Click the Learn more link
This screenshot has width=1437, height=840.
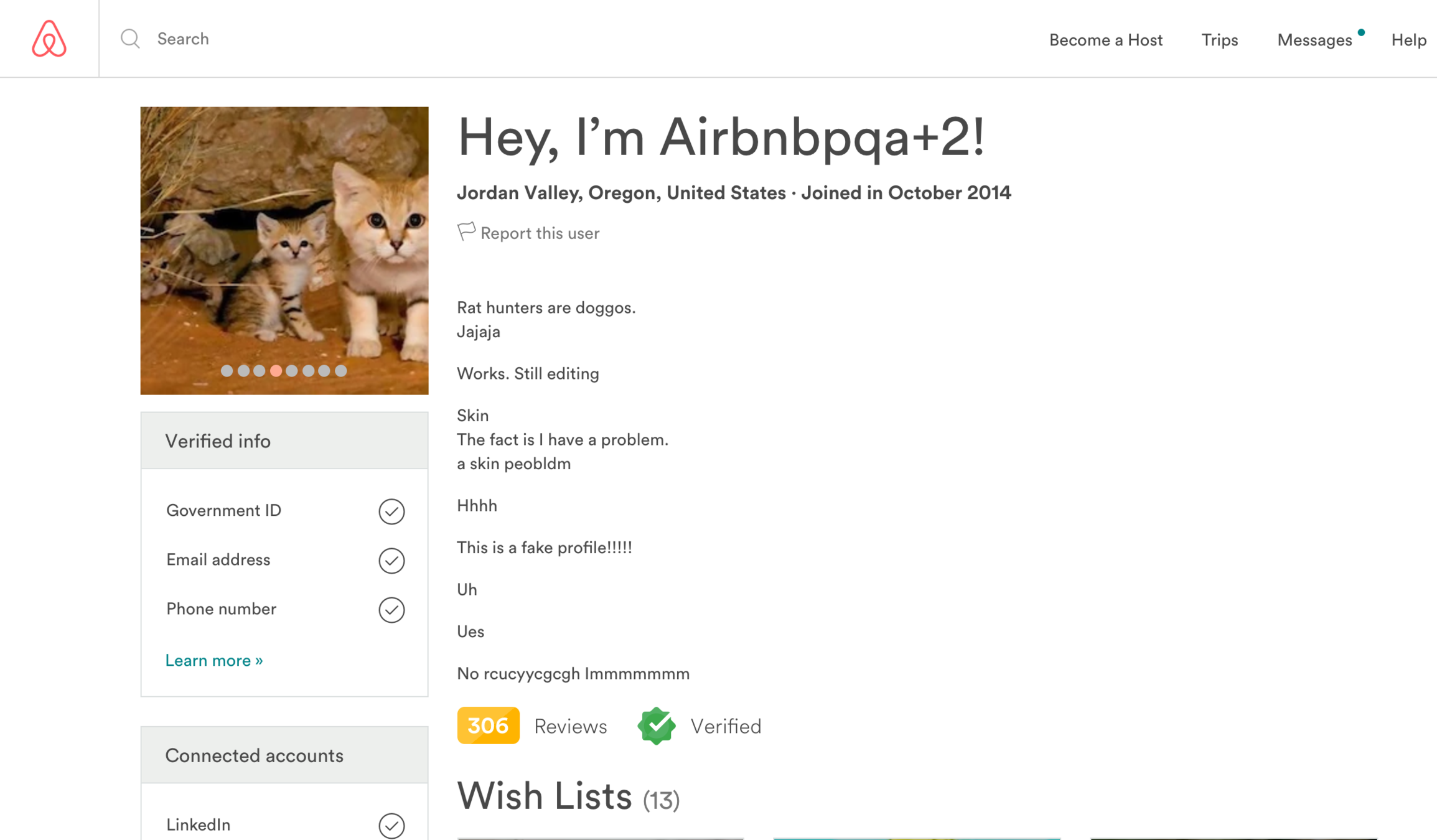[x=214, y=660]
